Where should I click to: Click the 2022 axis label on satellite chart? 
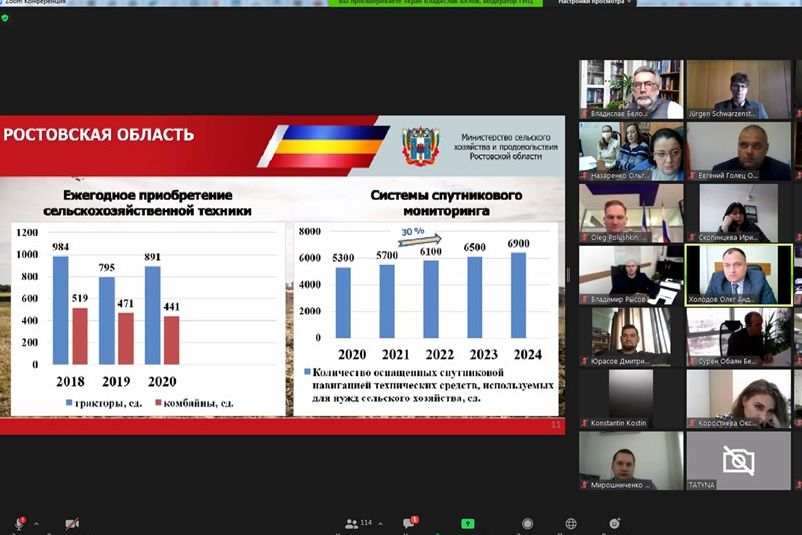tap(439, 354)
